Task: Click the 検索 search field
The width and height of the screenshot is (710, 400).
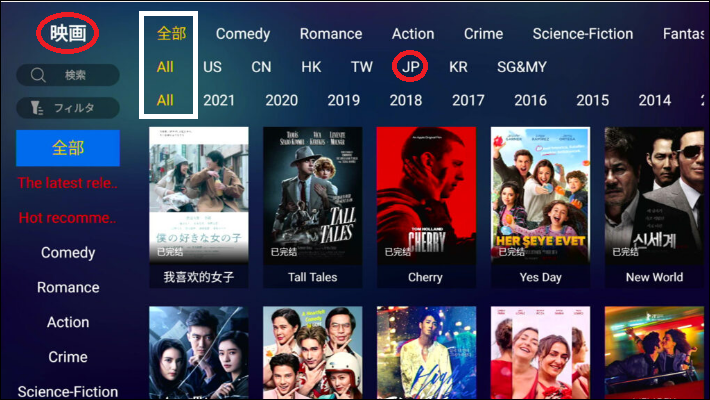Action: 68,75
